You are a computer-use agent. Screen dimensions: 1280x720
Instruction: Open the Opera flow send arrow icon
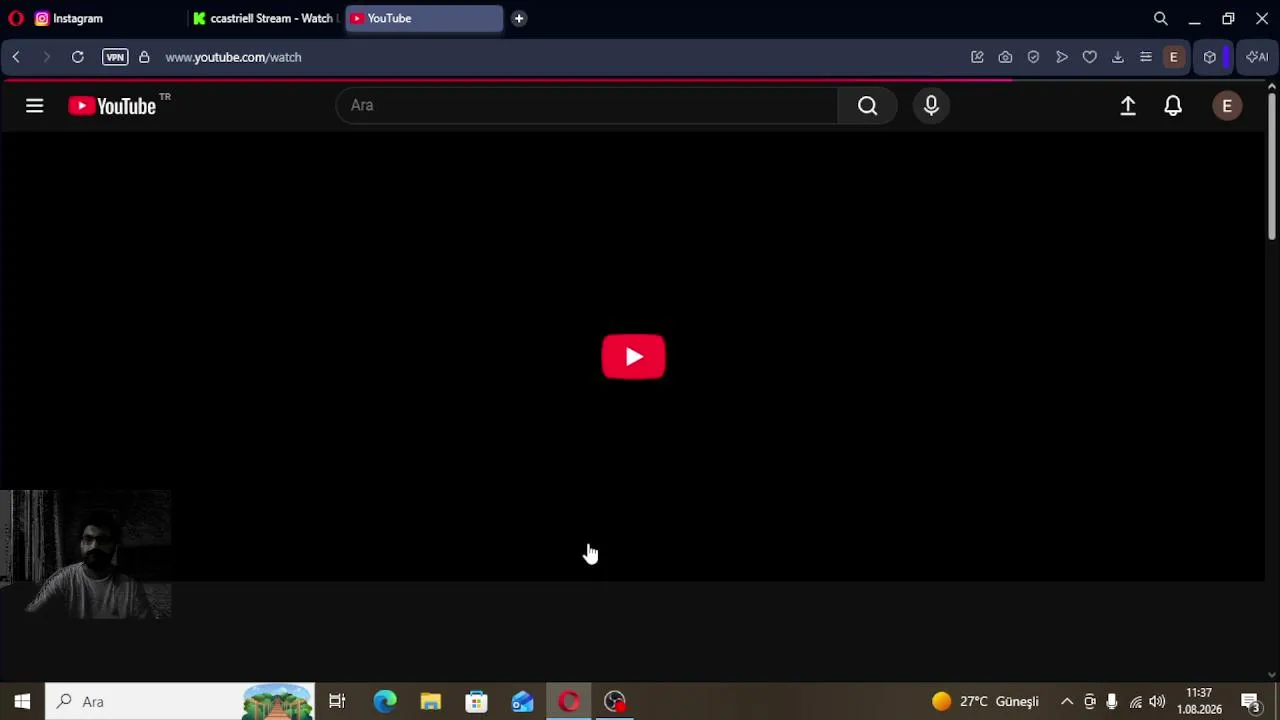(1062, 57)
